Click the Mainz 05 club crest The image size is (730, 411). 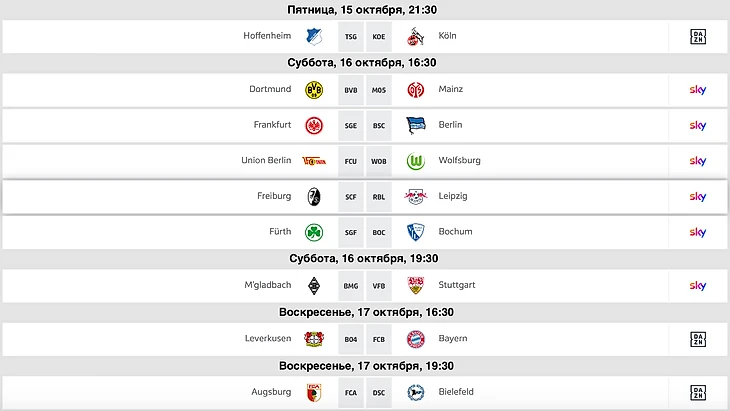[416, 90]
